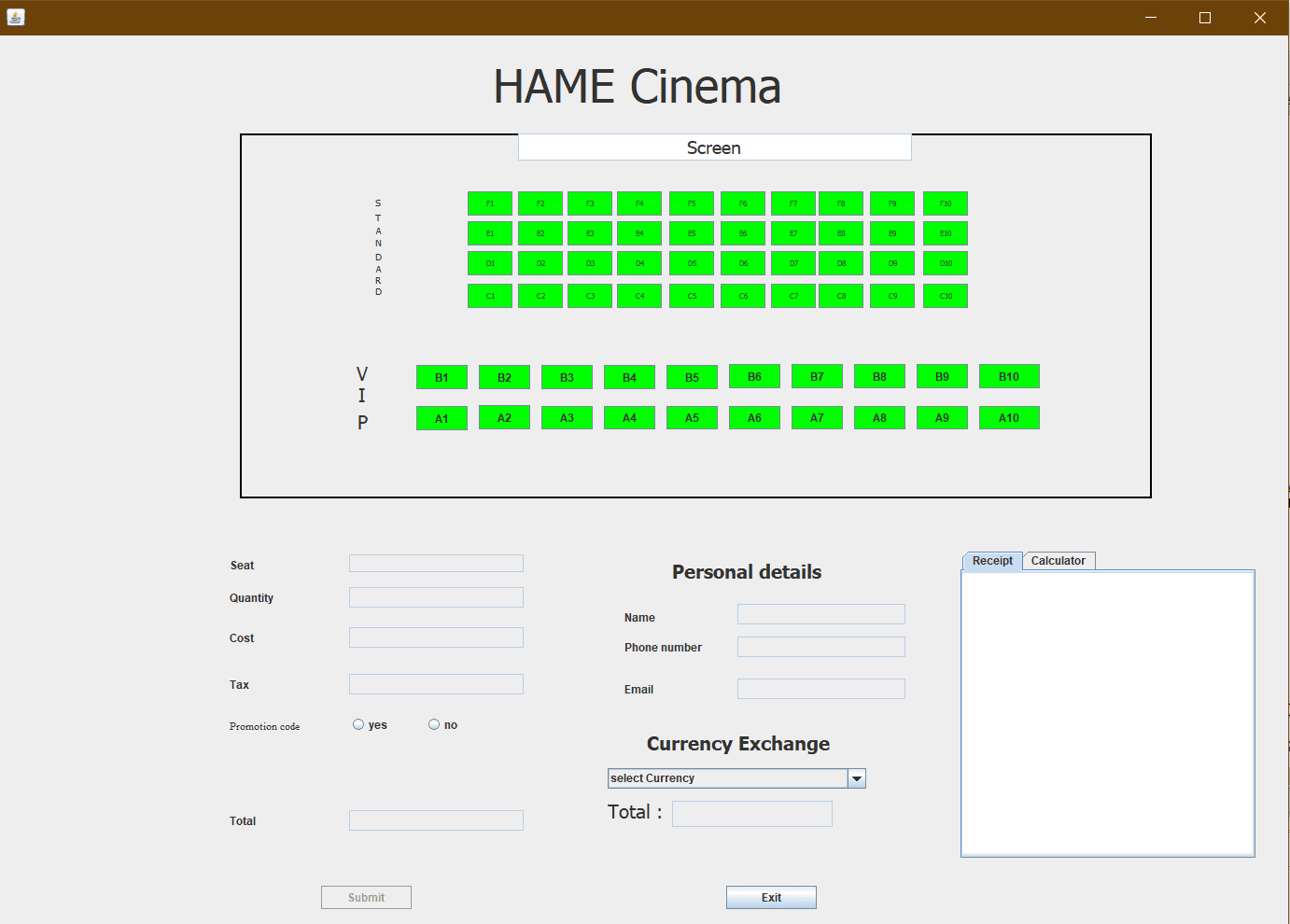Screen dimensions: 1290x924
Task: Select VIP seat A7
Action: click(x=817, y=417)
